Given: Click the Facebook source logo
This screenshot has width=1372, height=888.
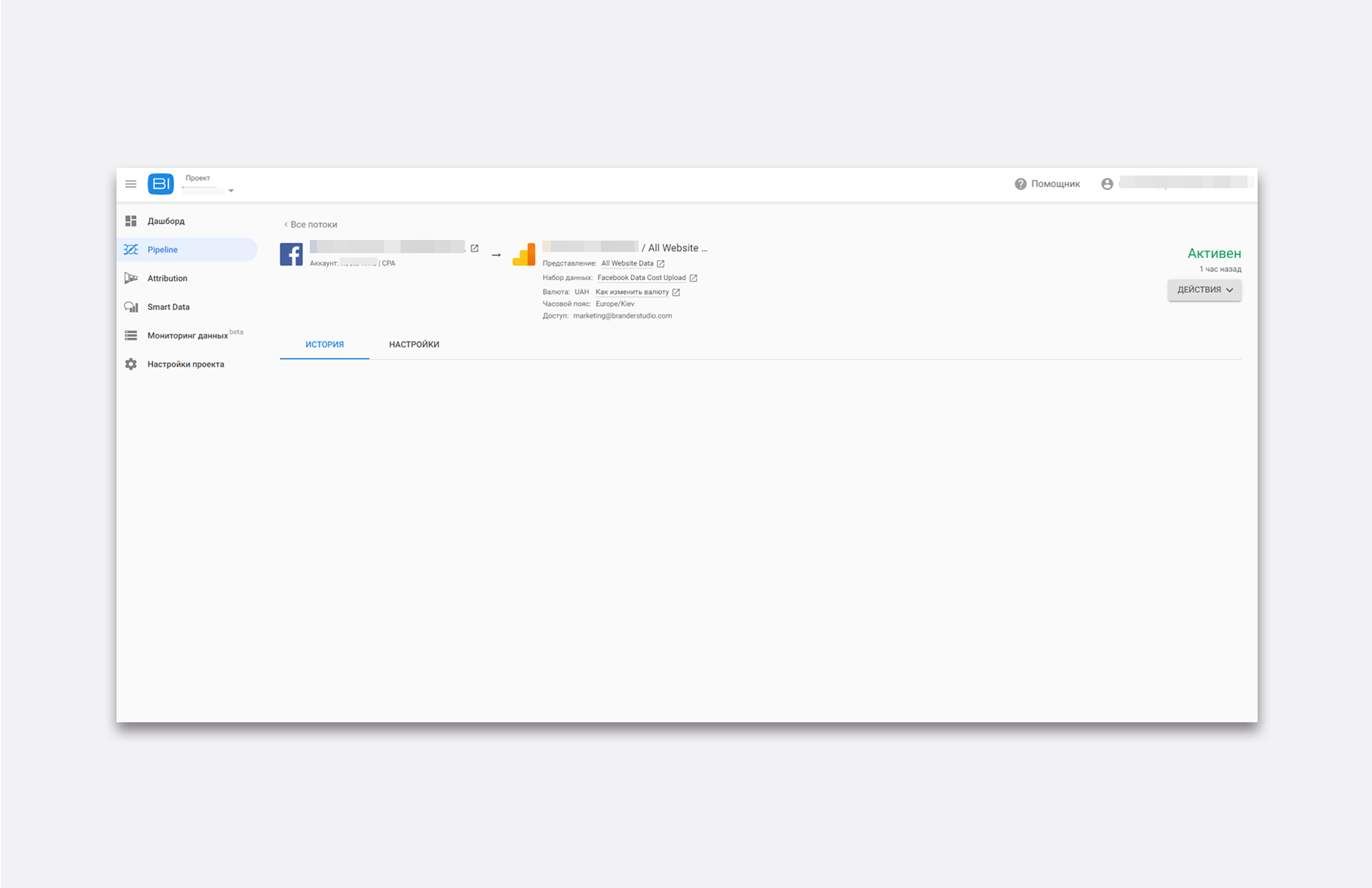Looking at the screenshot, I should 292,254.
